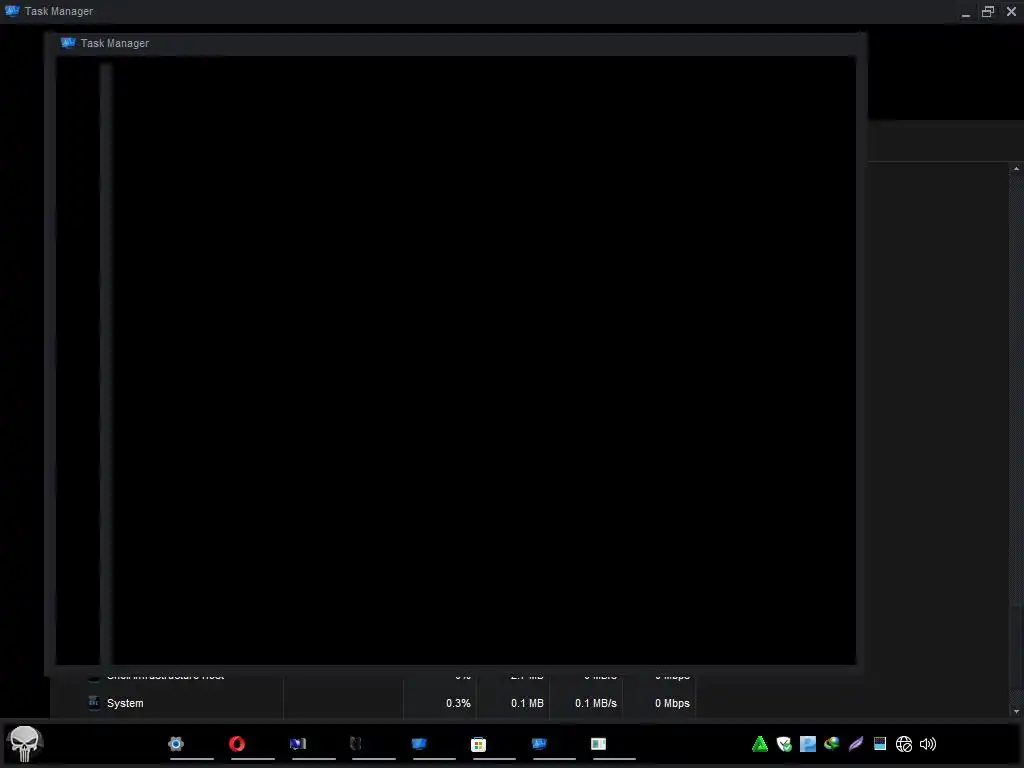Restore down the outer Task Manager window

pos(987,11)
